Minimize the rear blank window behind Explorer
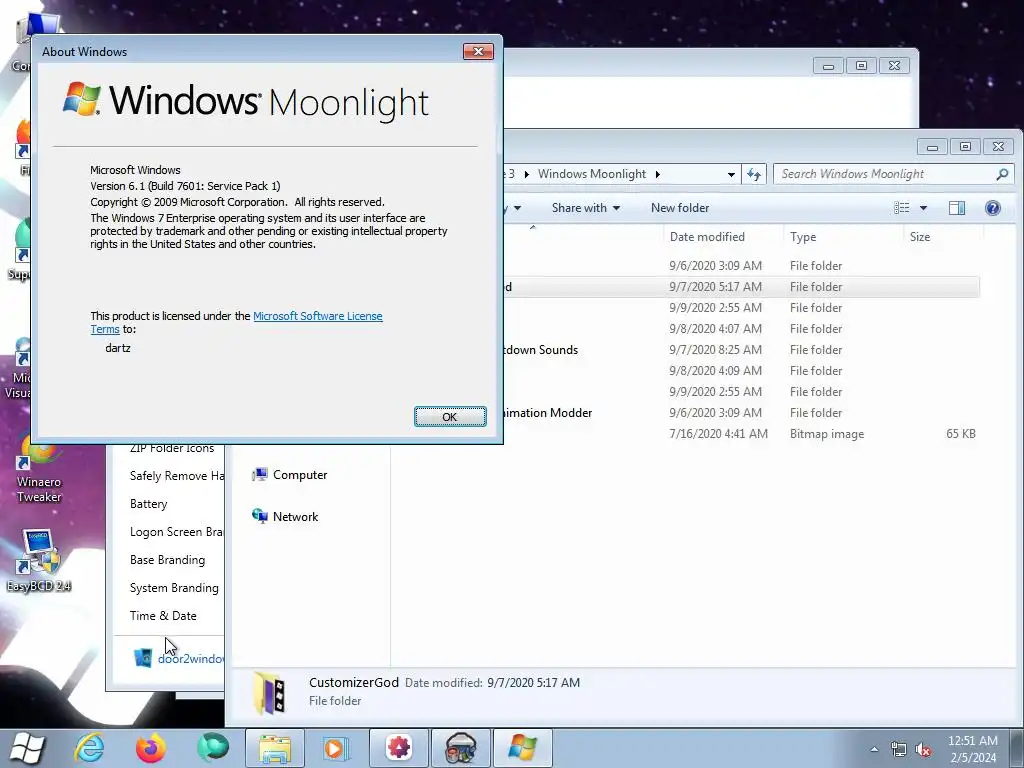The height and width of the screenshot is (768, 1024). (828, 66)
